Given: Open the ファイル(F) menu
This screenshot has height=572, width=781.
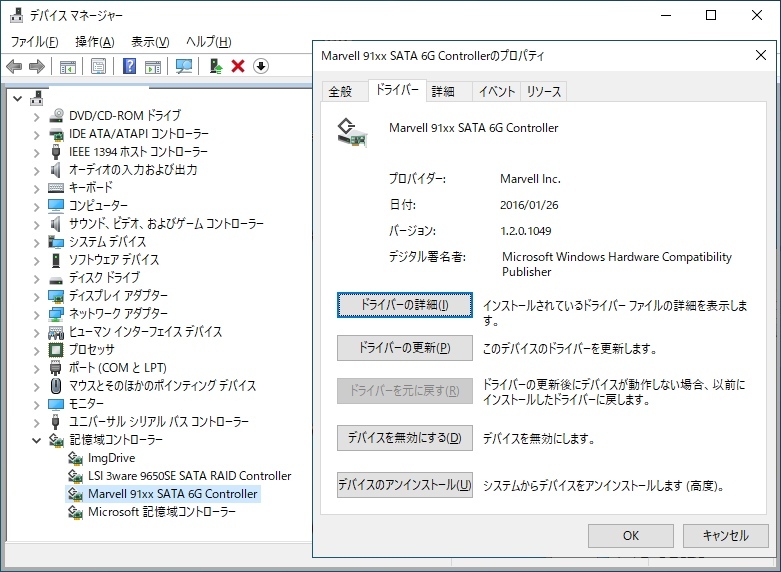Looking at the screenshot, I should click(x=34, y=42).
